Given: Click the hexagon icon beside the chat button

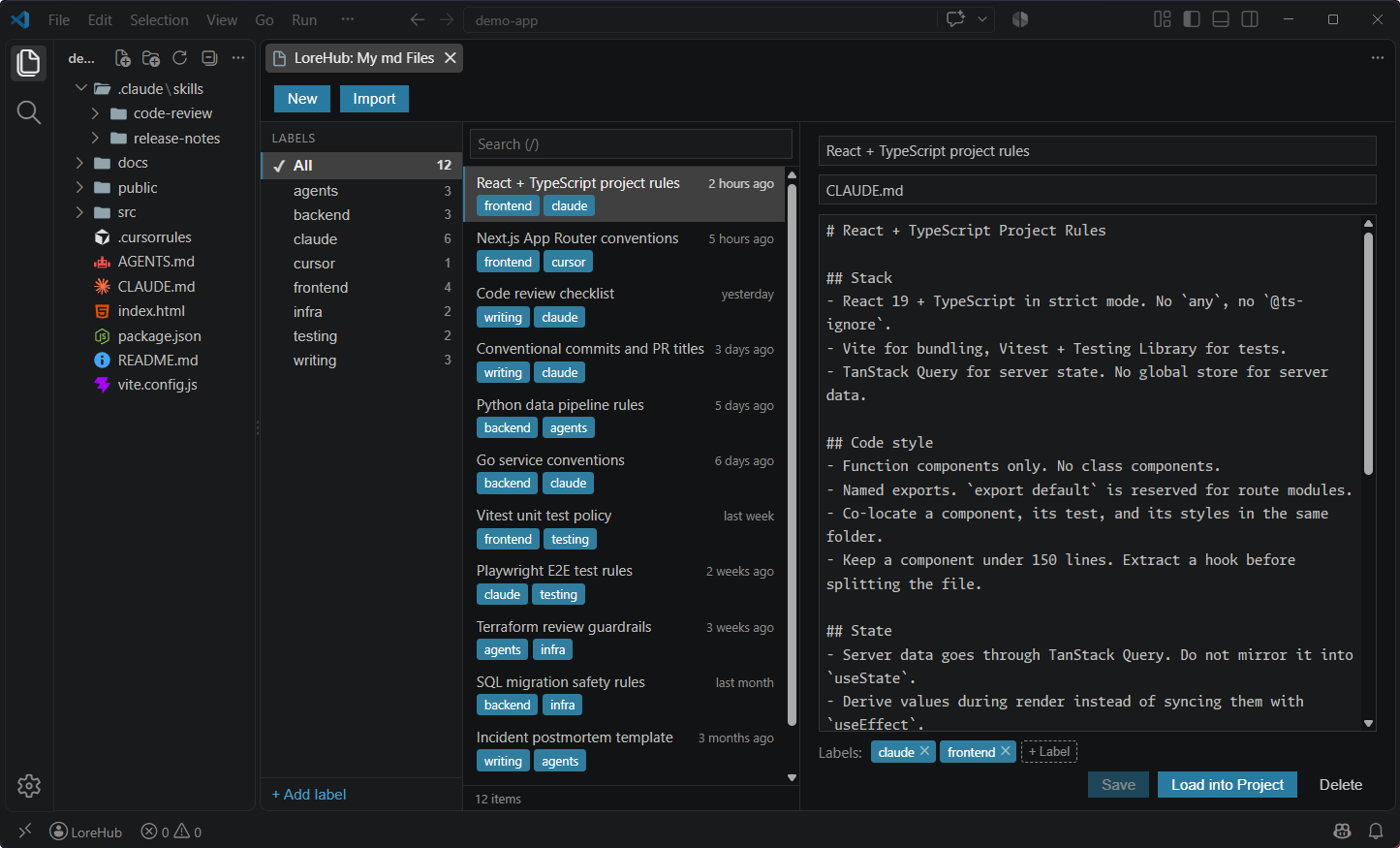Looking at the screenshot, I should click(1020, 19).
